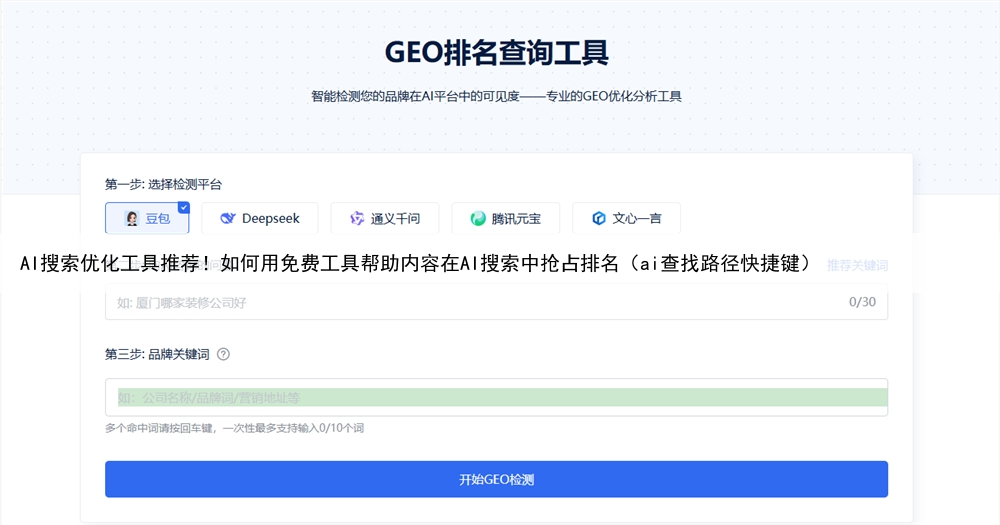
Task: Open the help icon beside 品牌关键词
Action: [223, 354]
